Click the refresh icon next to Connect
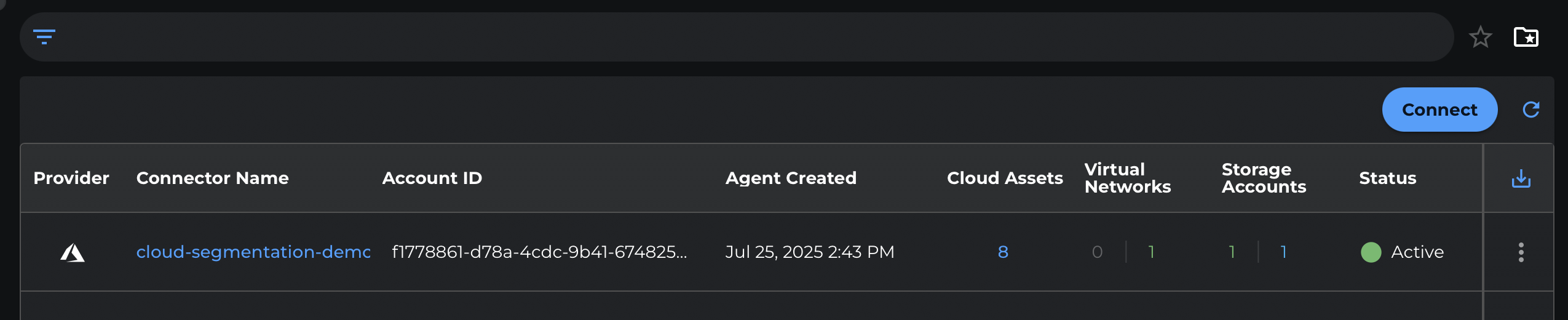Screen dimensions: 1568x320 click(x=1531, y=110)
